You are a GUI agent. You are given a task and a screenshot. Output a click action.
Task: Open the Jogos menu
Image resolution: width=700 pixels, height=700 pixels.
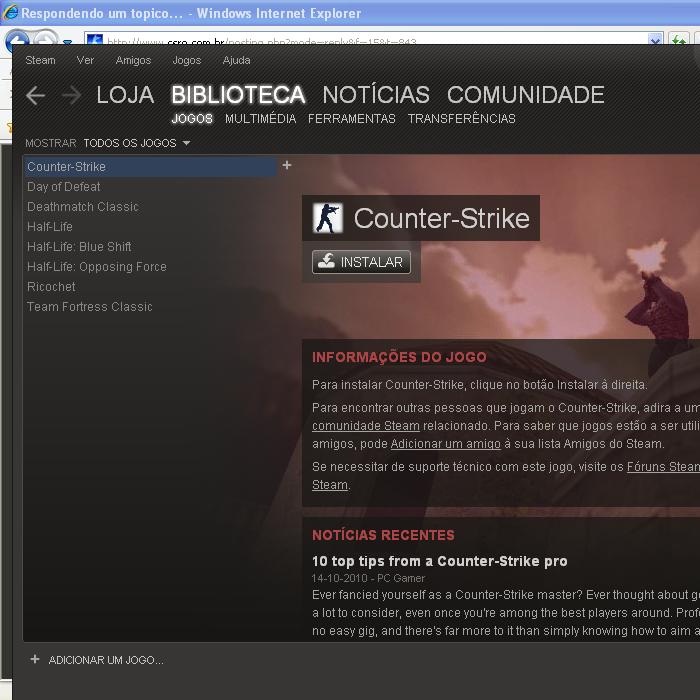tap(187, 60)
